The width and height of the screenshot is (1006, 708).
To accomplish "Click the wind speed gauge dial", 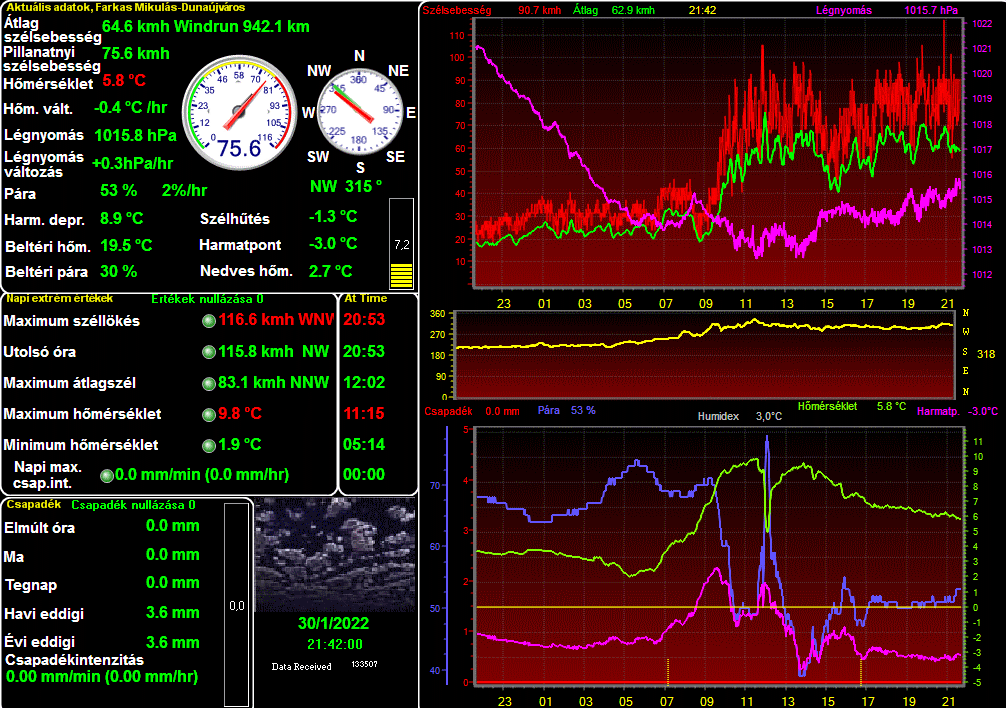I will pyautogui.click(x=239, y=109).
